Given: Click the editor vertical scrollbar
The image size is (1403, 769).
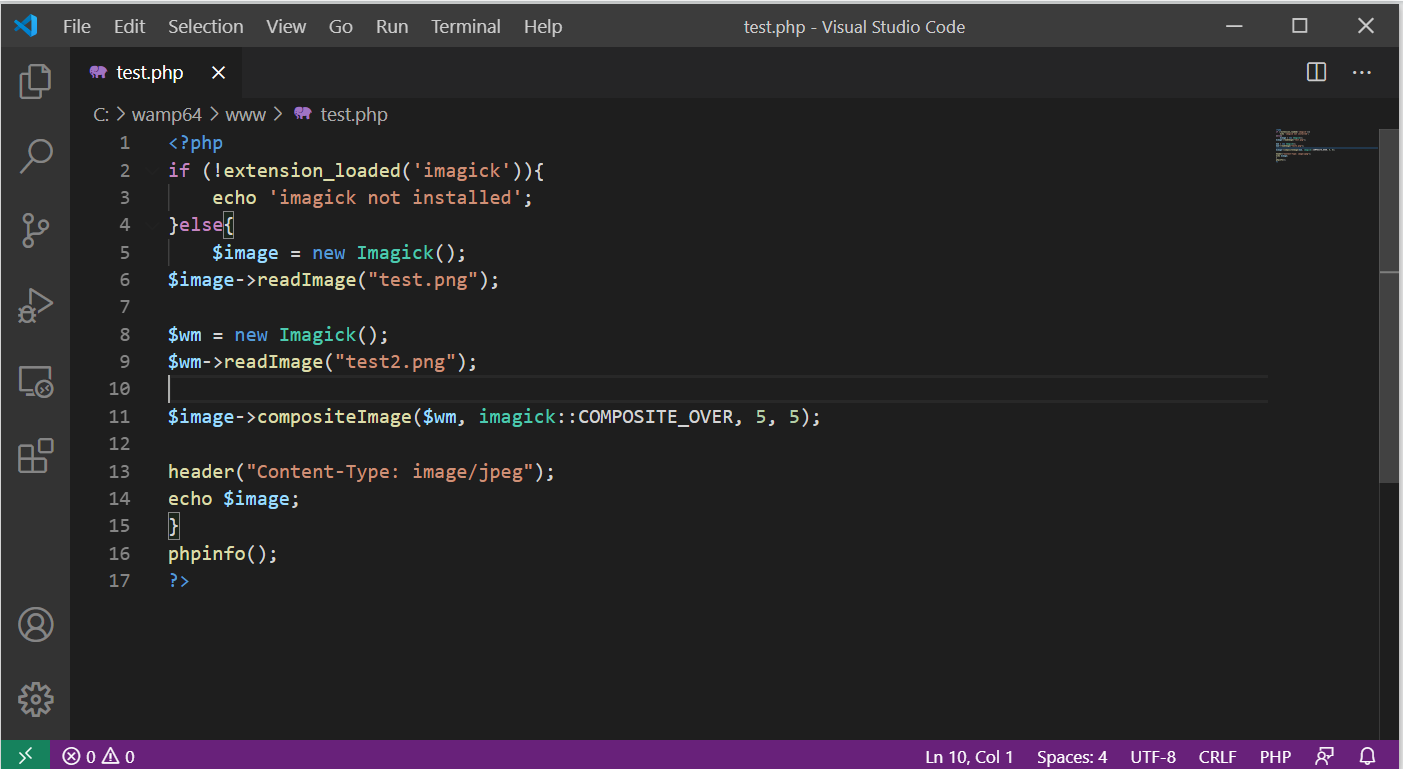Looking at the screenshot, I should [x=1390, y=305].
